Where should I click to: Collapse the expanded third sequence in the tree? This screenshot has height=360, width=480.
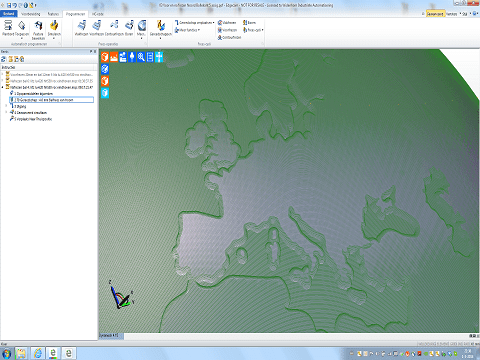pyautogui.click(x=3, y=87)
